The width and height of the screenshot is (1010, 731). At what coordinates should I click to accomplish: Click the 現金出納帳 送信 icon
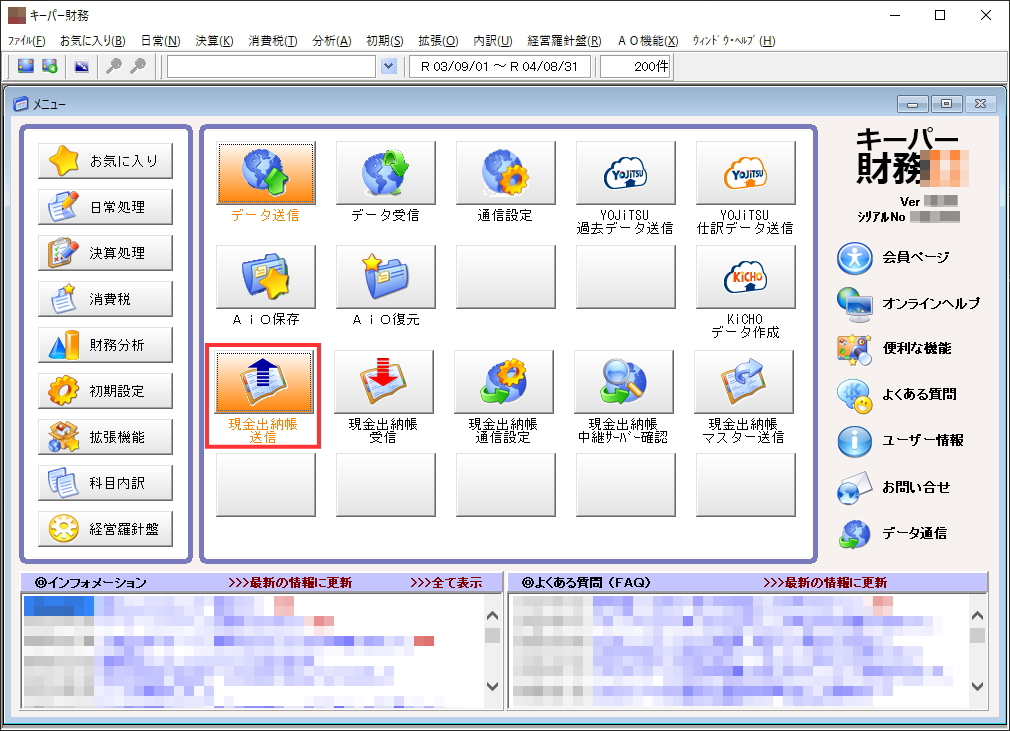pos(264,381)
